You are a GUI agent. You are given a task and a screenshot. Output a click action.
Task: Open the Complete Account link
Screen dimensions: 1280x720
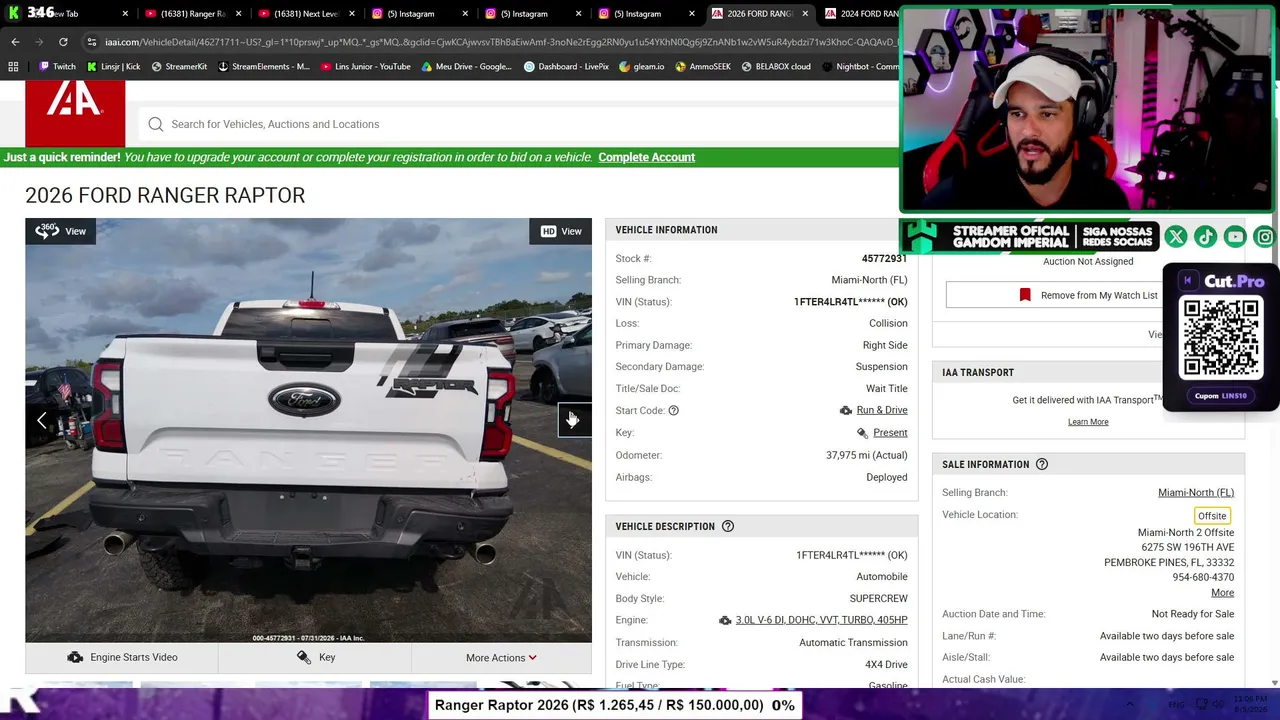(x=646, y=157)
